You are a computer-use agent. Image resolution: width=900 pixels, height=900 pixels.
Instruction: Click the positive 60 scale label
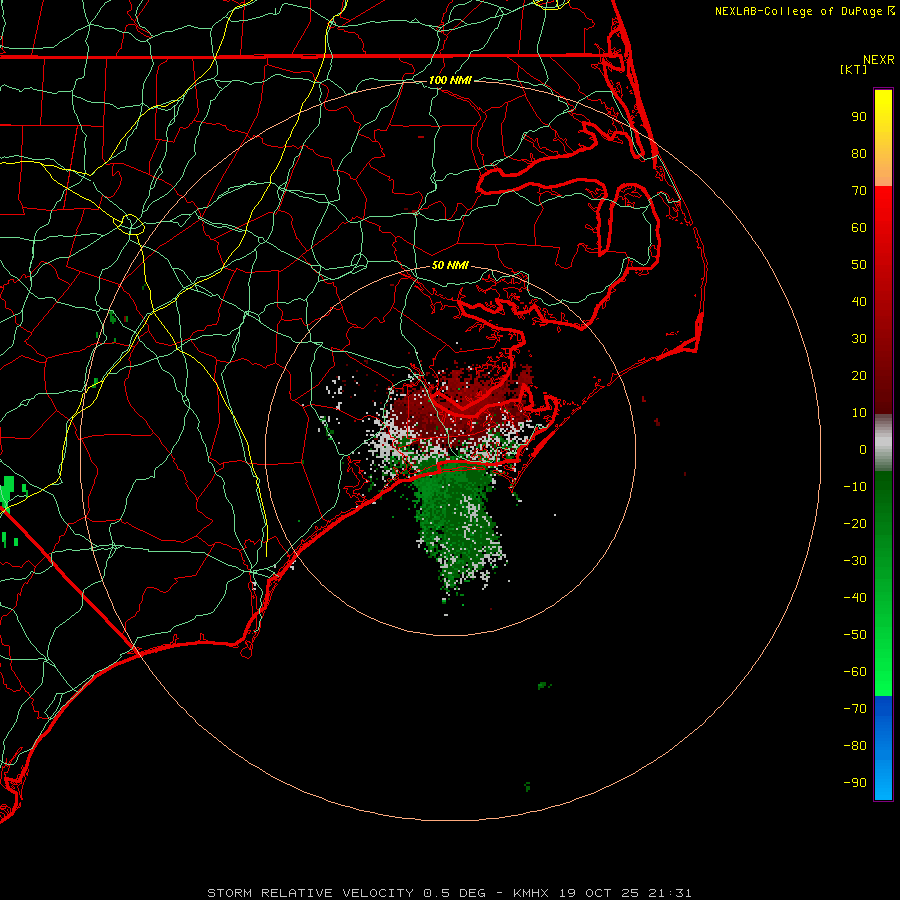click(859, 227)
